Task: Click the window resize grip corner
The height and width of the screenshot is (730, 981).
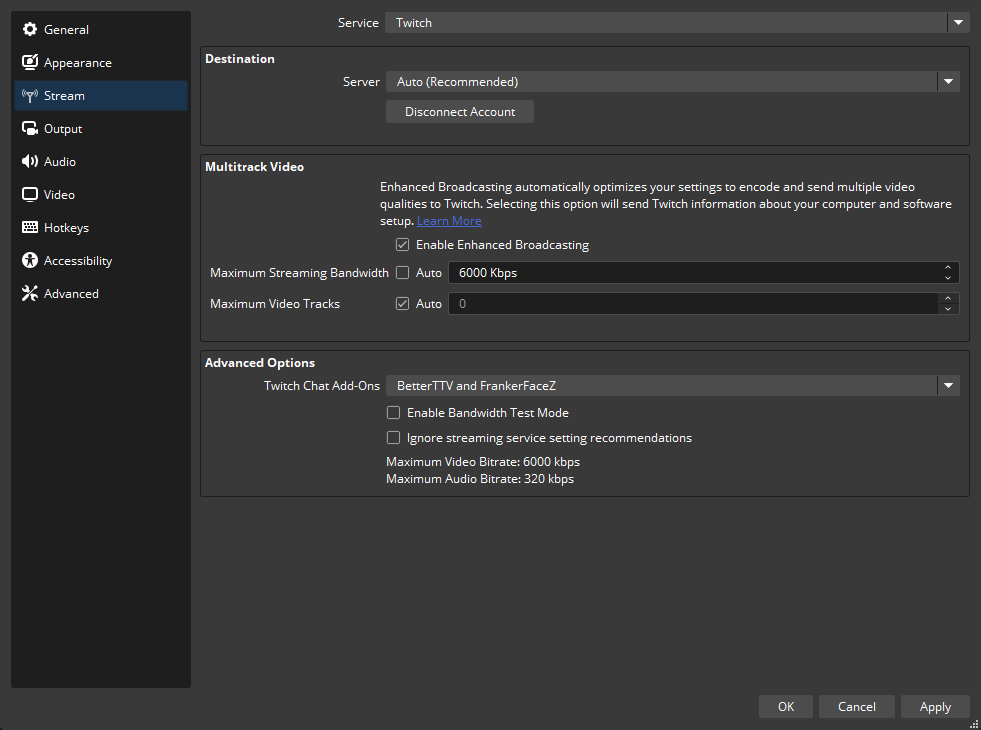Action: 973,724
